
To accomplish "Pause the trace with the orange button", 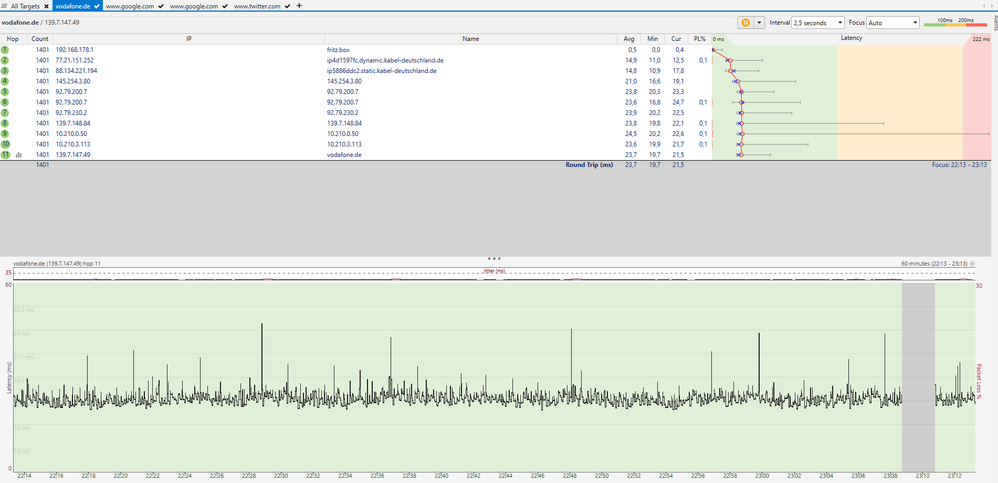I will (745, 22).
